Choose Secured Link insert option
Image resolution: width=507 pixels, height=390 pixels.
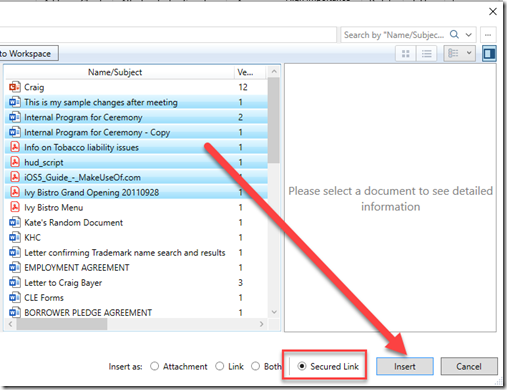302,366
